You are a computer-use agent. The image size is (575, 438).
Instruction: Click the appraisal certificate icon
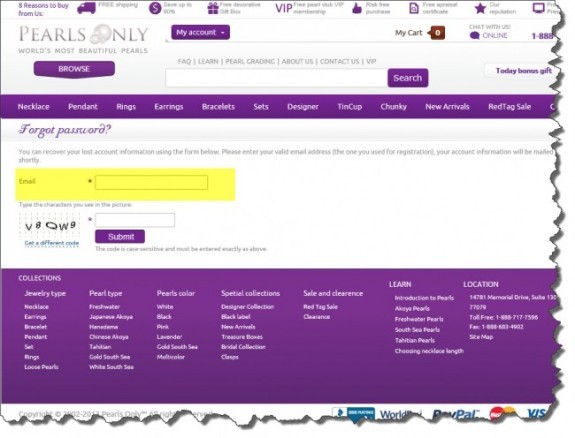pos(414,8)
